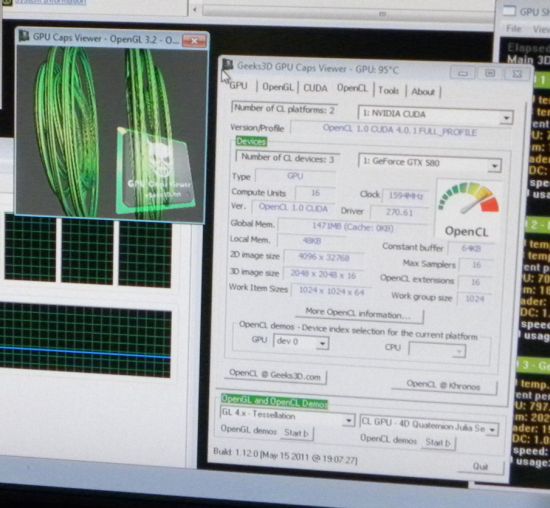Viewport: 550px width, 508px height.
Task: Click the Work group size 1024 value
Action: point(475,299)
